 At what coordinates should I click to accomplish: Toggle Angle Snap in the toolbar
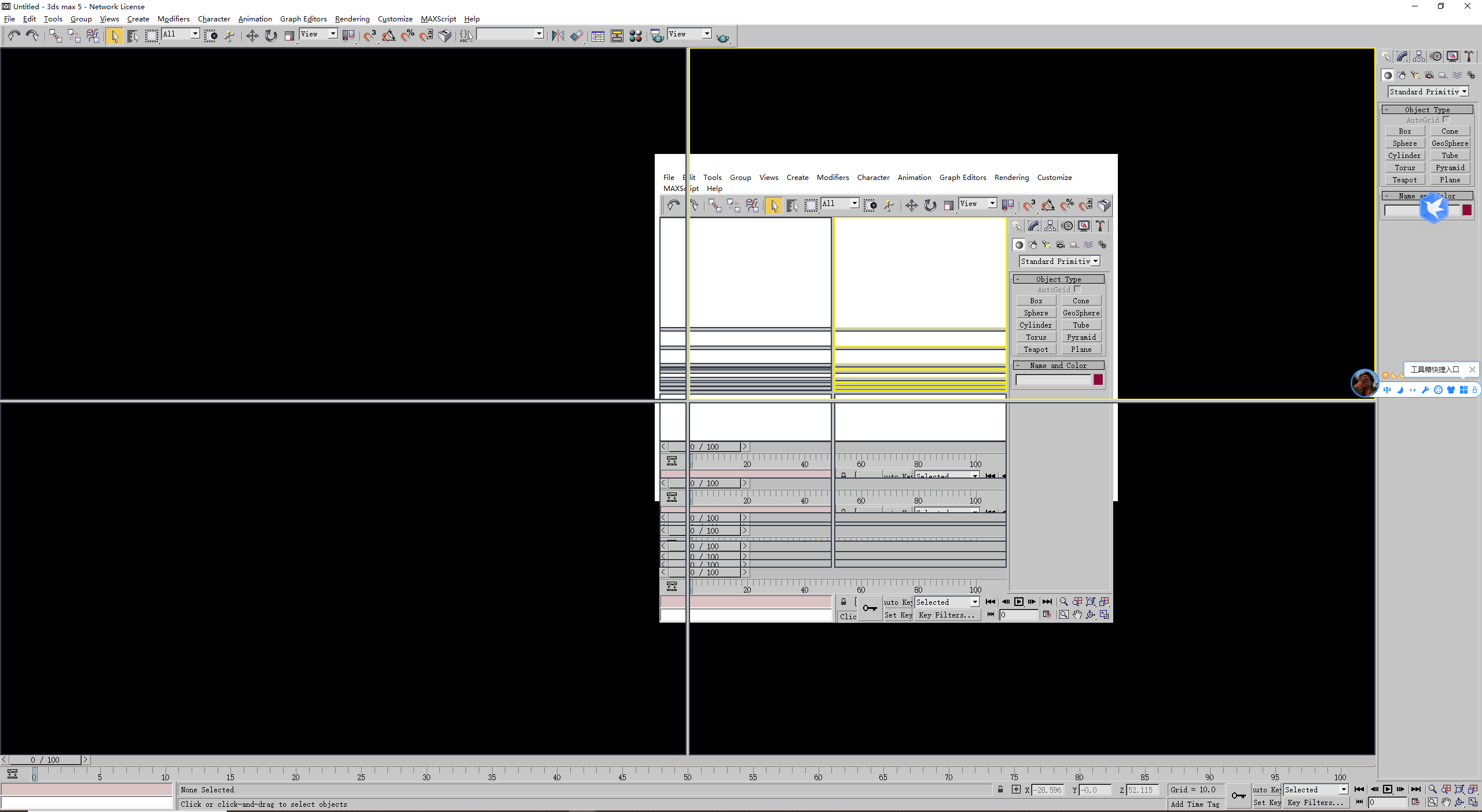tap(389, 35)
